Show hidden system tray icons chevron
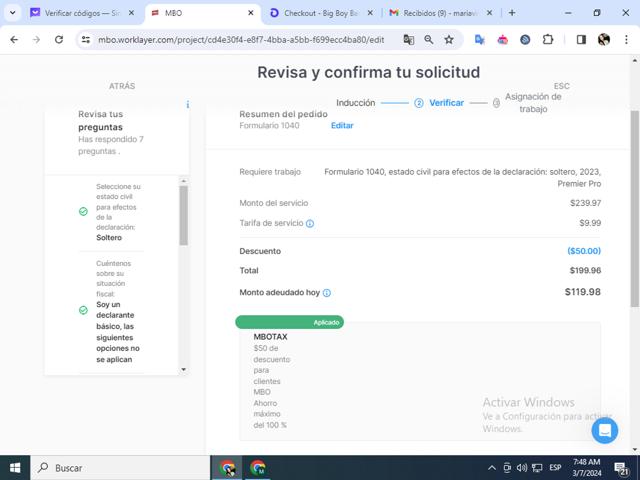The width and height of the screenshot is (640, 480). pyautogui.click(x=492, y=468)
